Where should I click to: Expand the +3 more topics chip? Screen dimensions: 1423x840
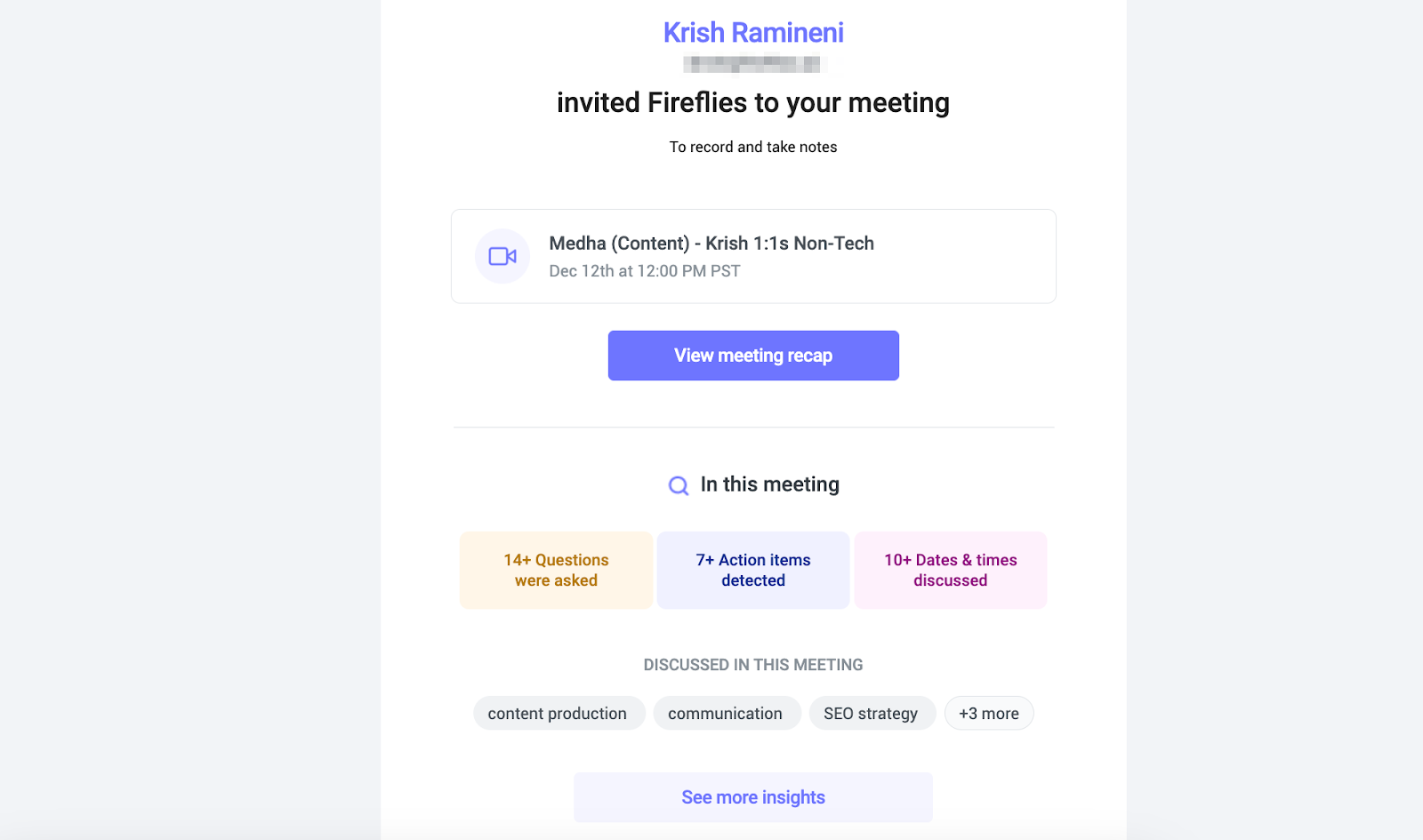pos(989,714)
